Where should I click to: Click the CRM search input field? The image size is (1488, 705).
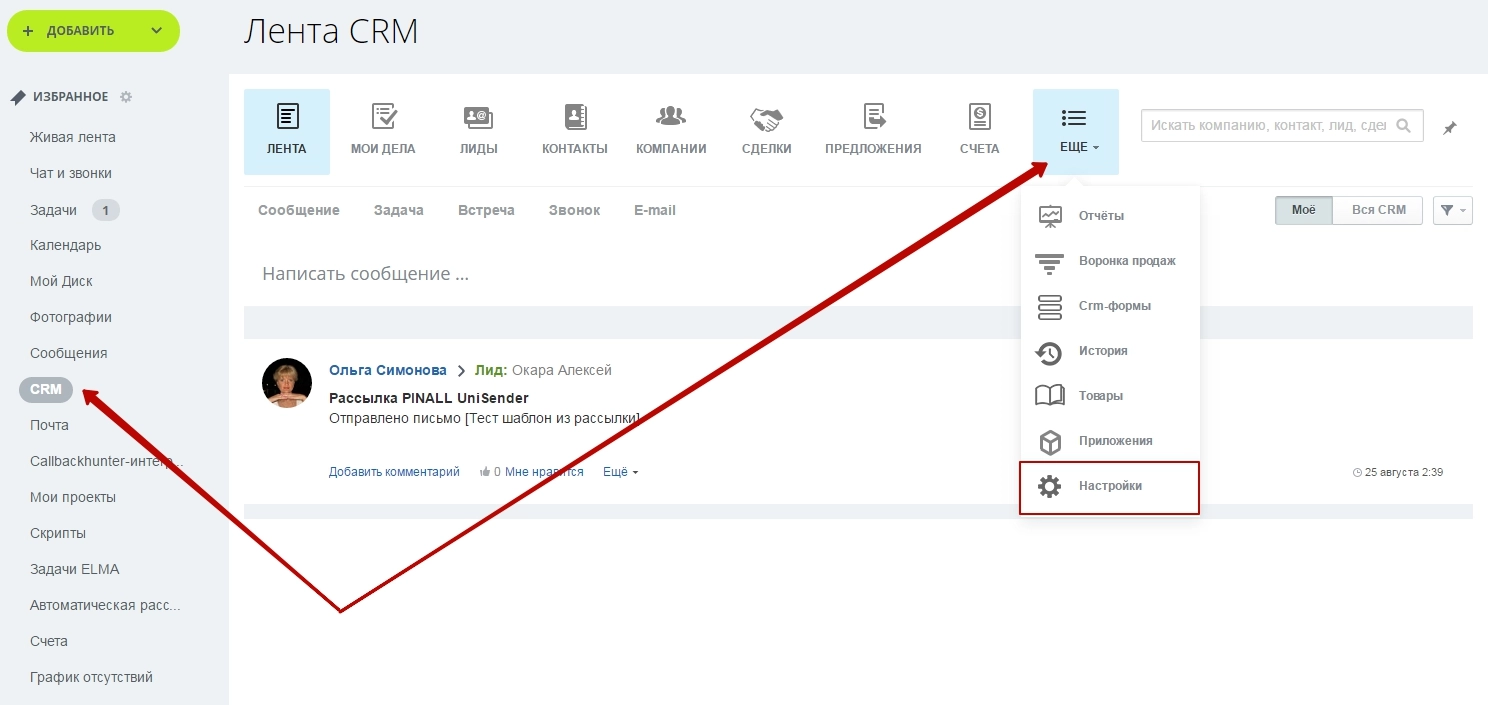1267,126
